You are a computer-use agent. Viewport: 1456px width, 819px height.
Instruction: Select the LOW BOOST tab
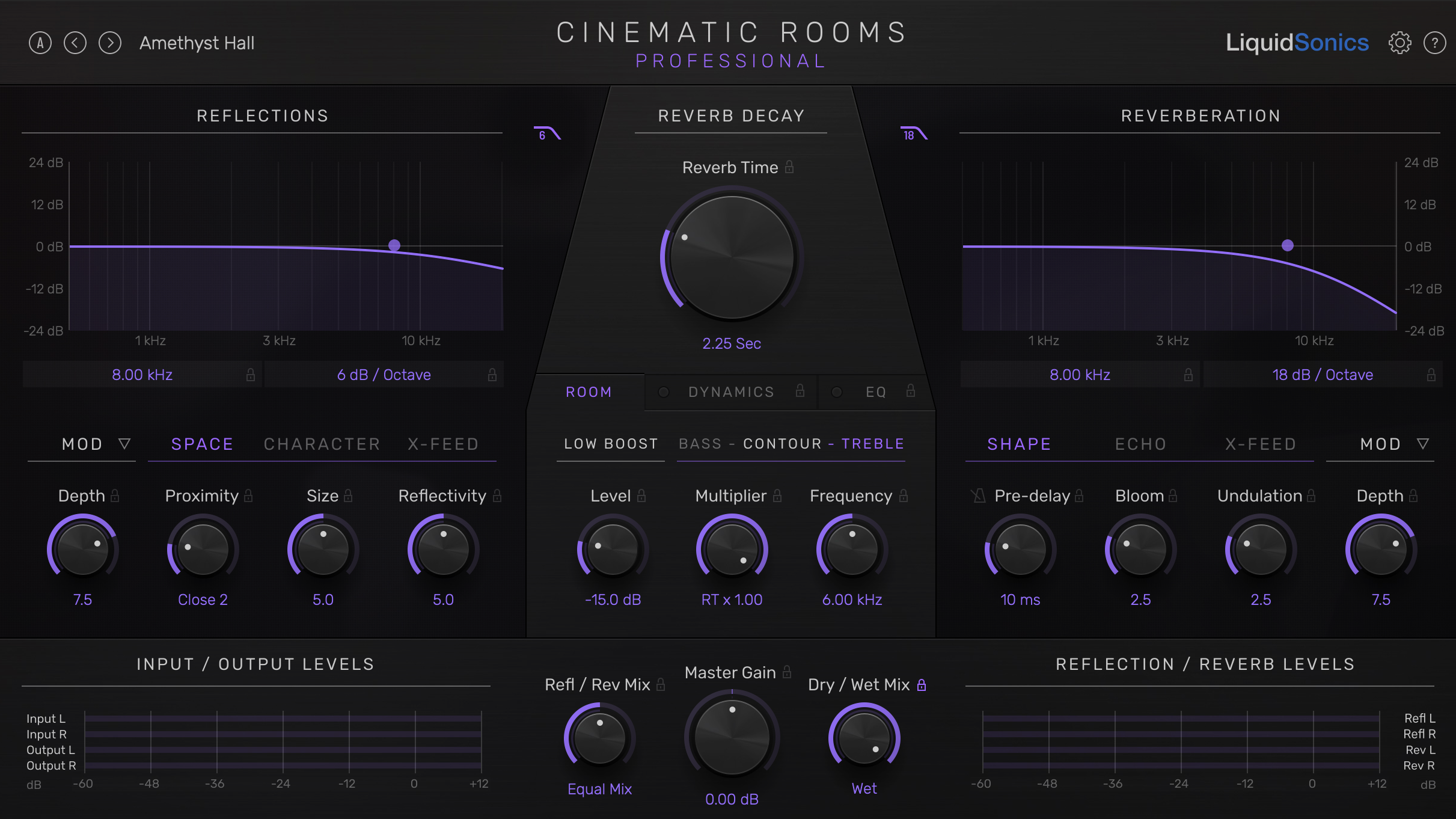click(611, 444)
